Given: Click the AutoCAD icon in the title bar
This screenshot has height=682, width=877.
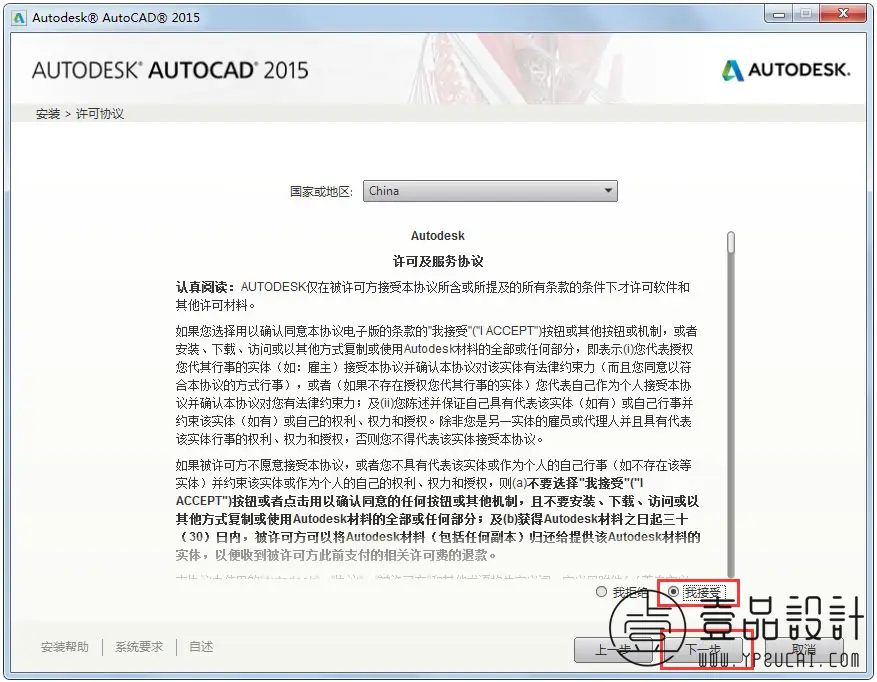Looking at the screenshot, I should pyautogui.click(x=19, y=18).
